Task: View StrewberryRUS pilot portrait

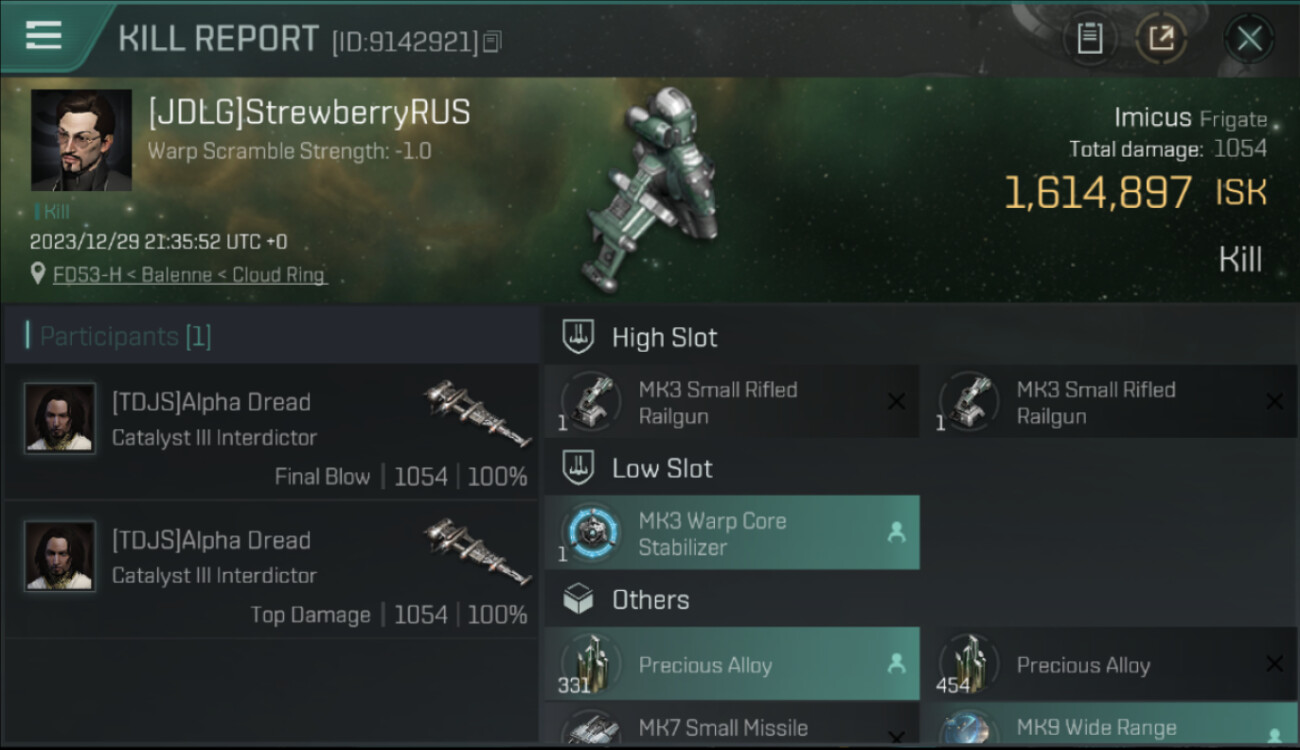Action: point(81,140)
